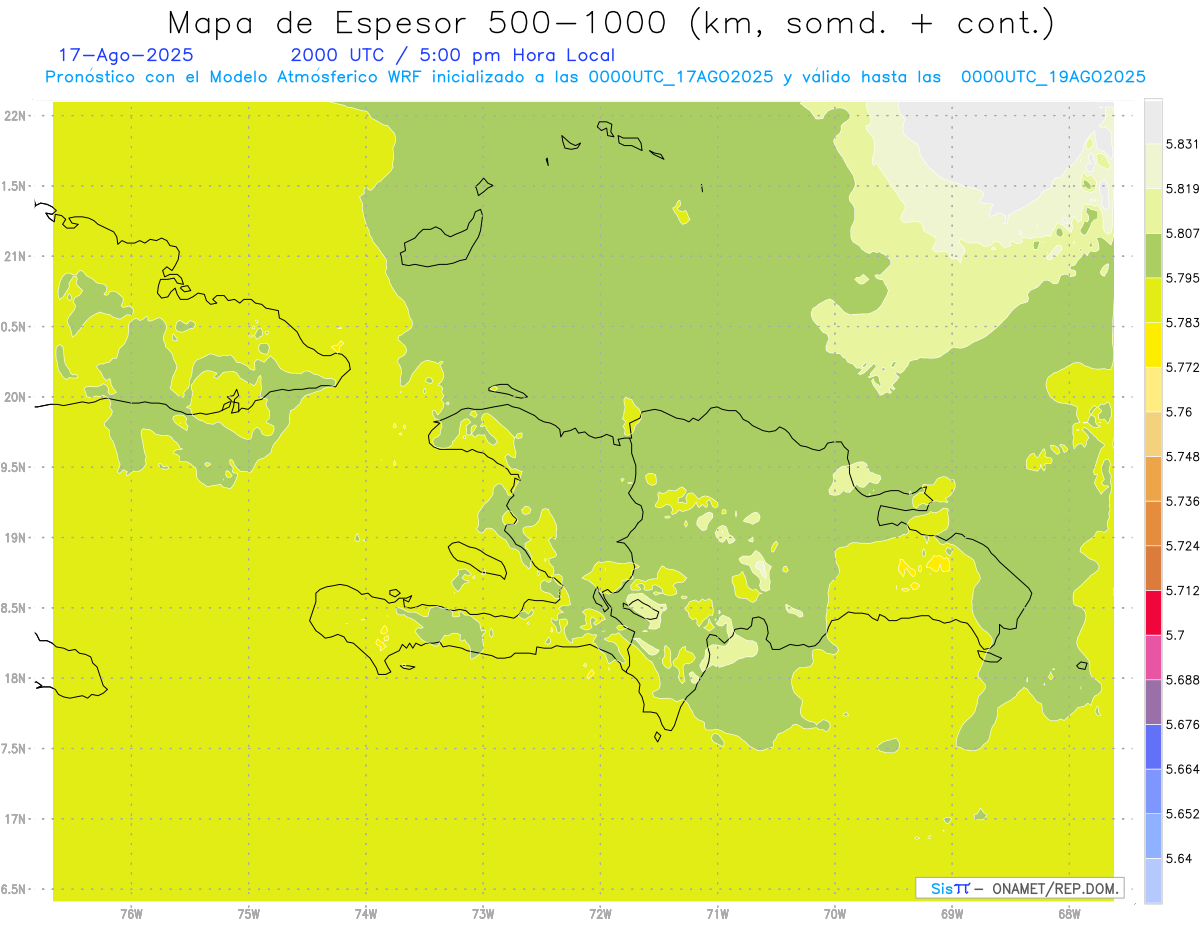The image size is (1200, 927).
Task: Click the latitude label 19N
Action: tap(17, 538)
